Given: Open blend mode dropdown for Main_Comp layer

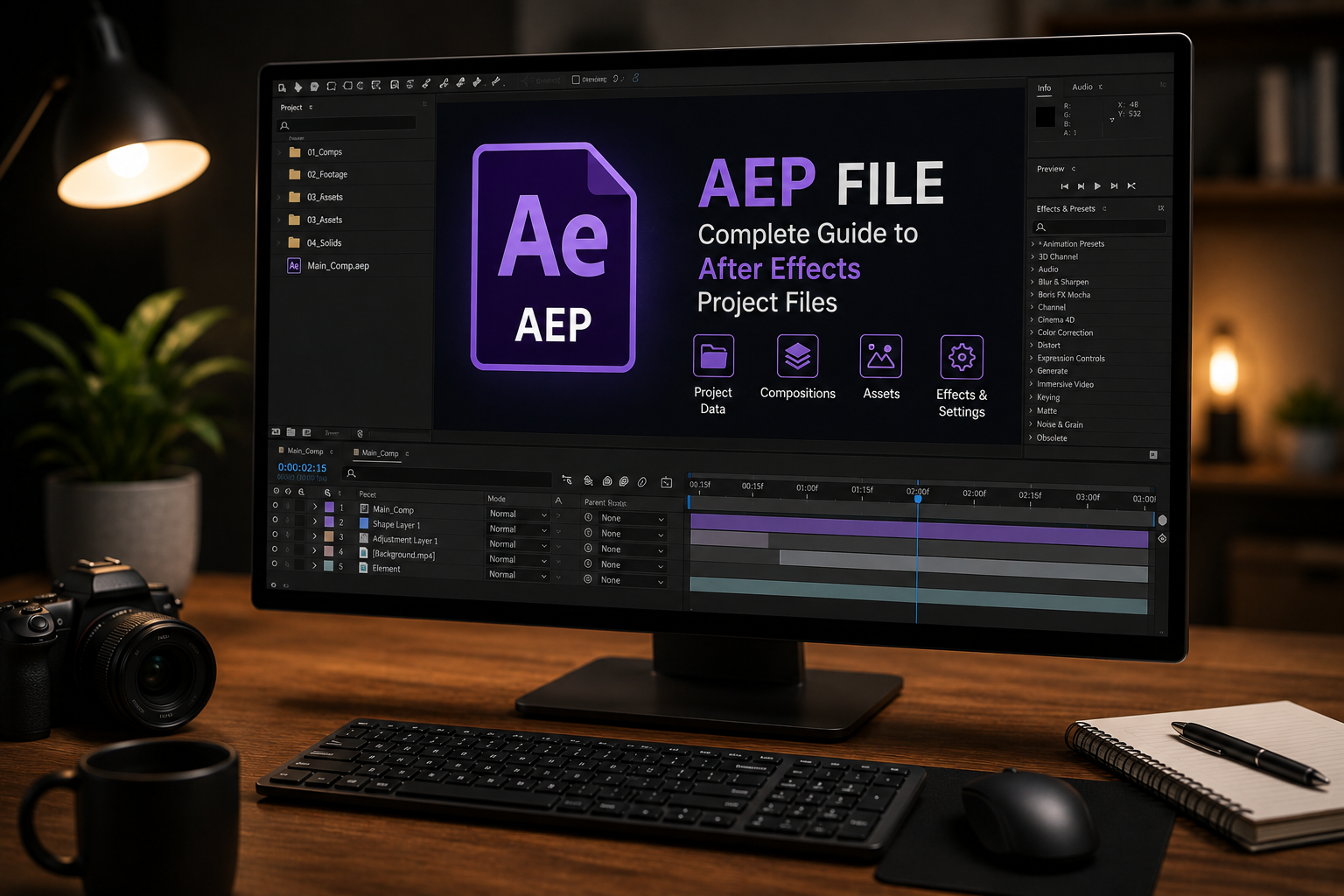Looking at the screenshot, I should click(x=518, y=514).
